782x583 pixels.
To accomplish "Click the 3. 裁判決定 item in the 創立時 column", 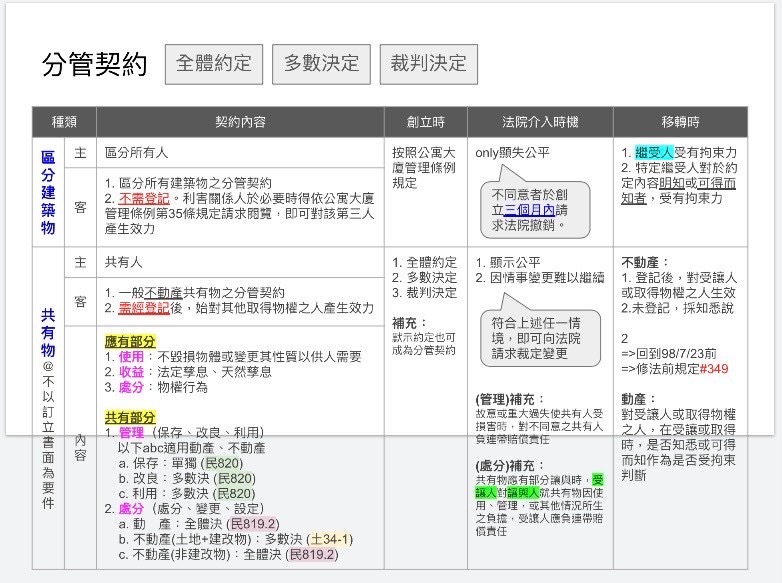I will coord(424,293).
